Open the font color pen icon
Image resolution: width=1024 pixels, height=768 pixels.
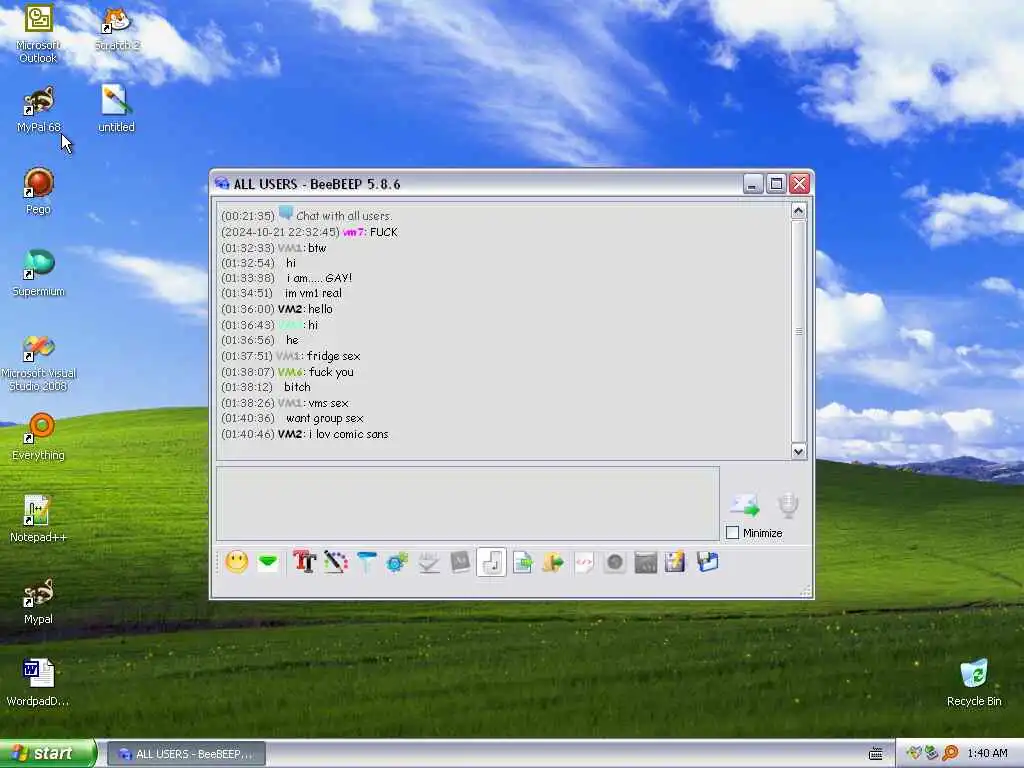336,562
